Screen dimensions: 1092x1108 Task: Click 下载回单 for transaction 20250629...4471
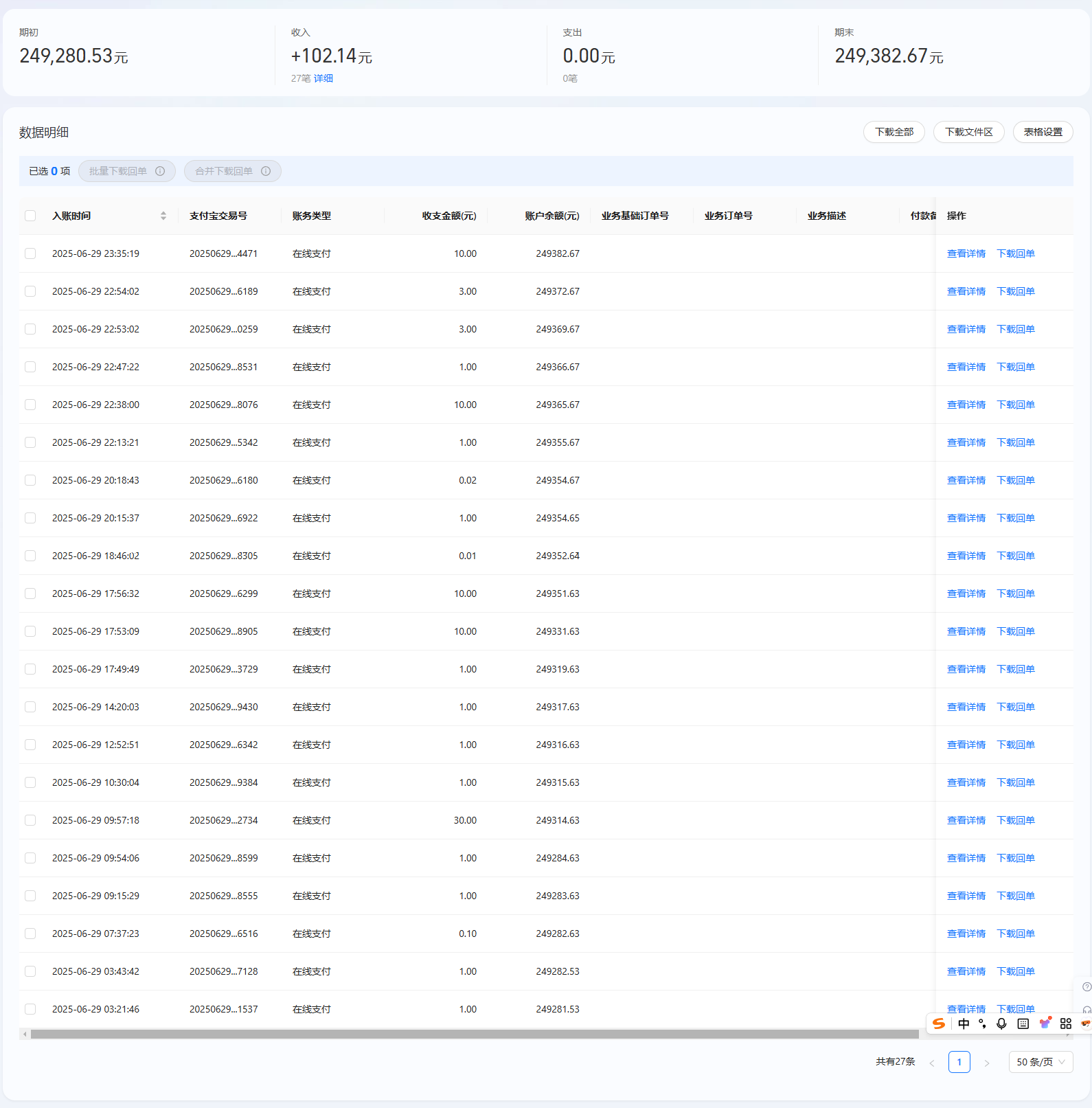click(1016, 253)
